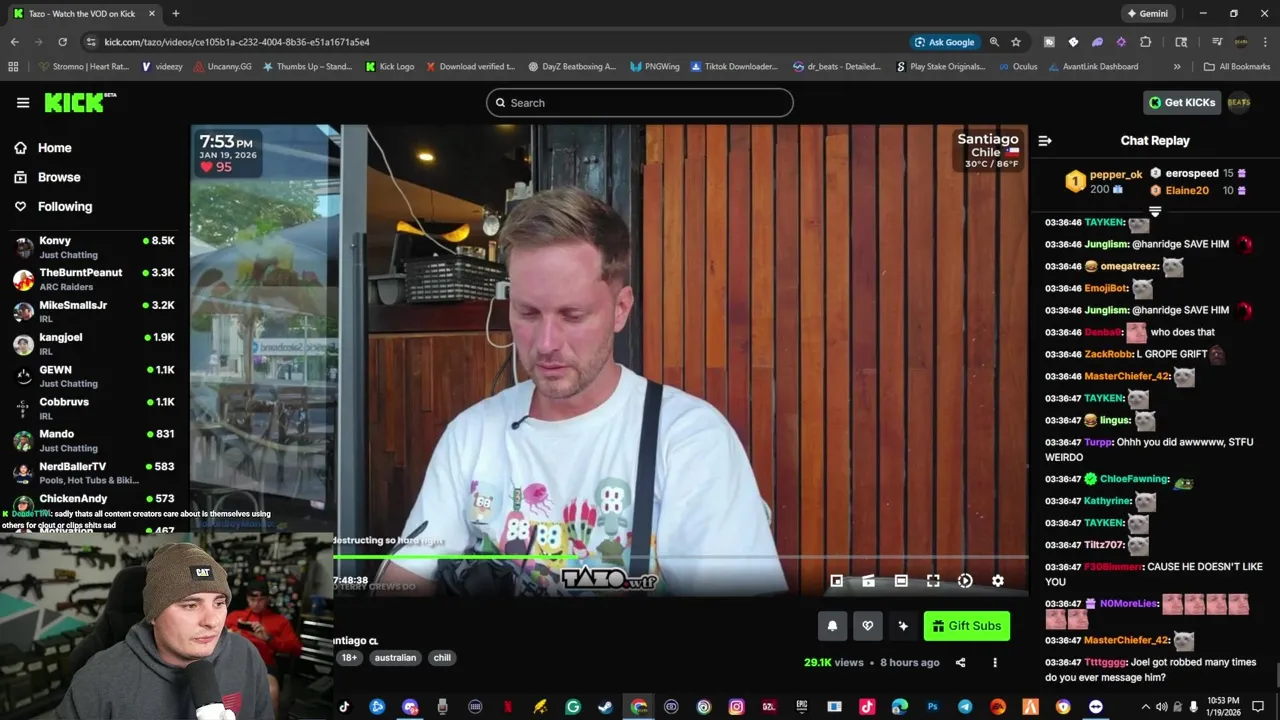Image resolution: width=1280 pixels, height=720 pixels.
Task: Collapse the Chat Replay panel
Action: [x=1045, y=141]
